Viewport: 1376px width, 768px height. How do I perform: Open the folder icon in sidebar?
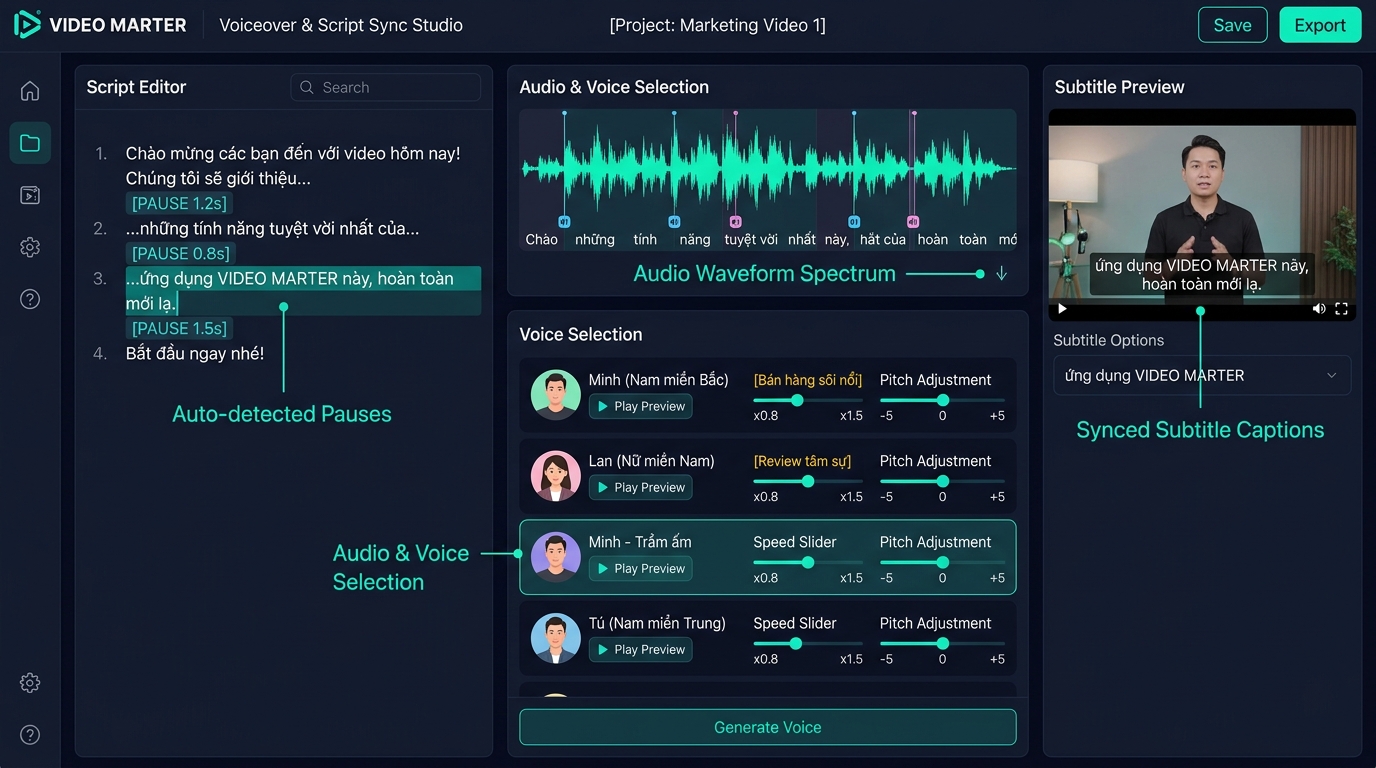tap(30, 143)
